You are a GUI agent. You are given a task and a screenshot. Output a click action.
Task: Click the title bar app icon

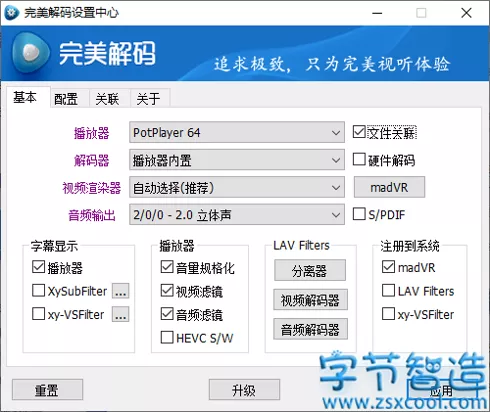pos(12,13)
